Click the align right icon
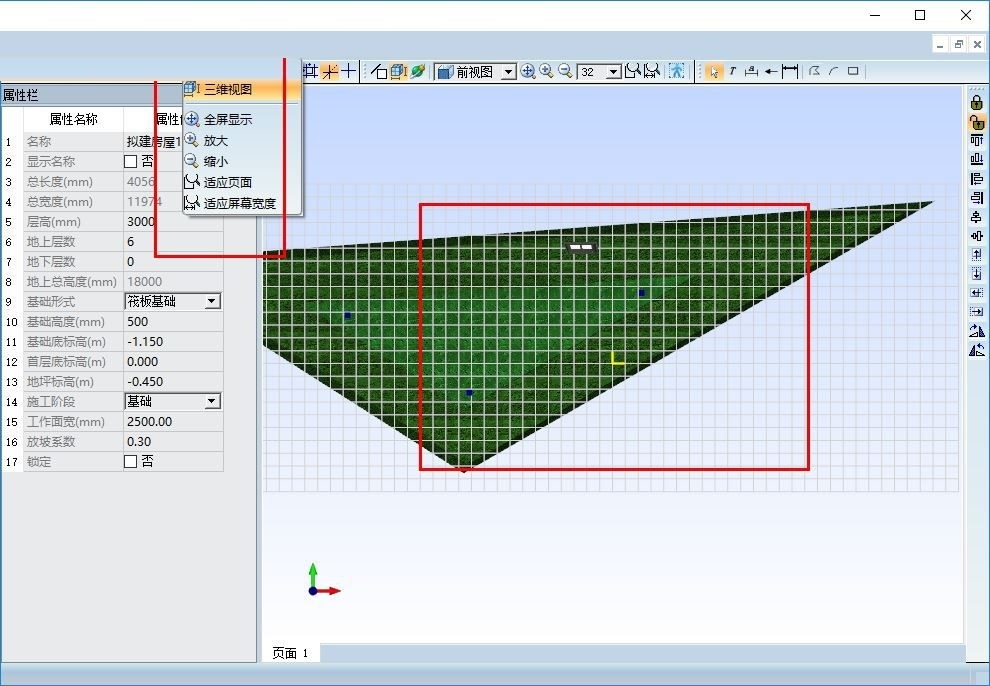The height and width of the screenshot is (686, 990). point(977,198)
